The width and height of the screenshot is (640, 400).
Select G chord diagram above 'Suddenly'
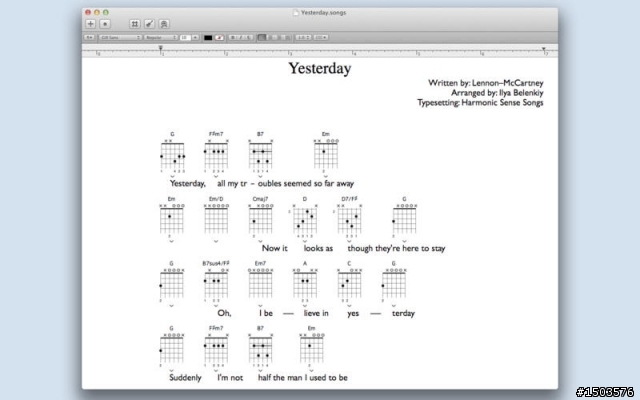click(171, 346)
